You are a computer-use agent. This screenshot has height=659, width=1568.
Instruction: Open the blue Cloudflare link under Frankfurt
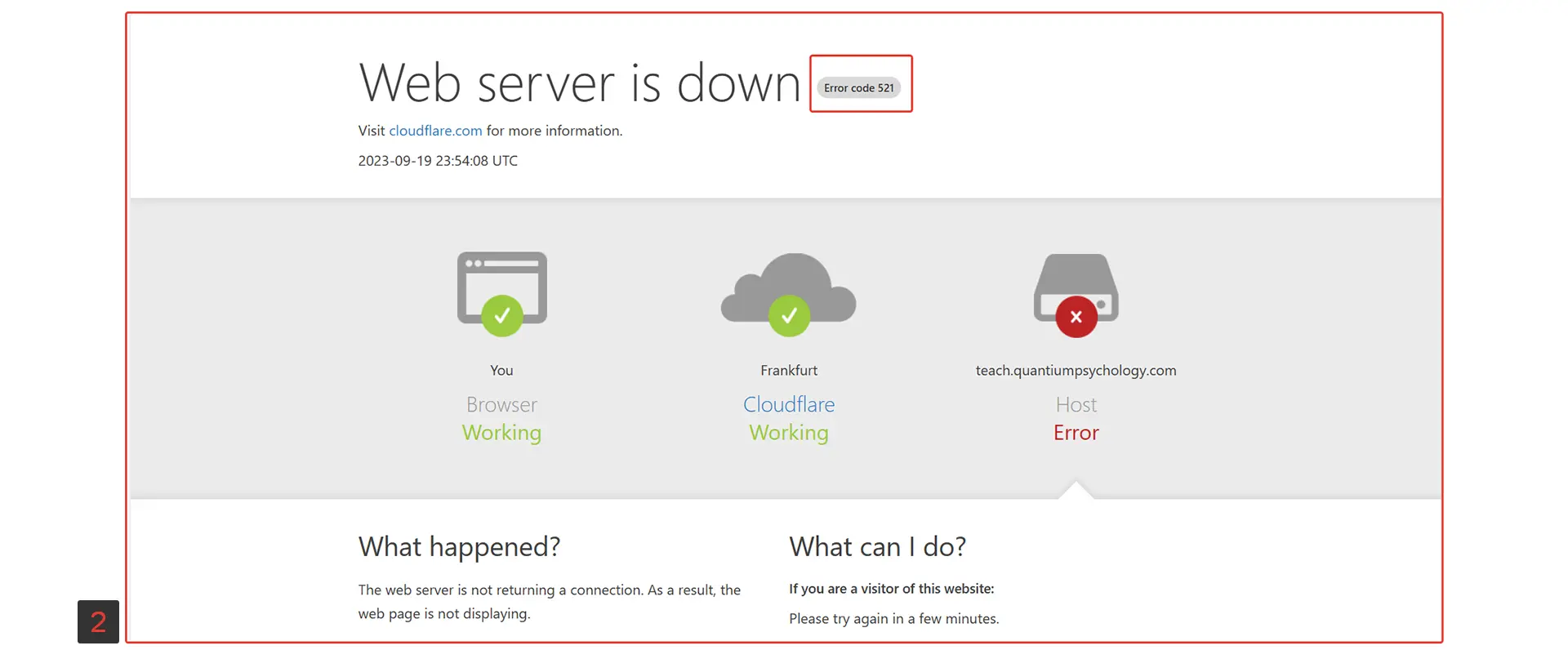[x=789, y=404]
